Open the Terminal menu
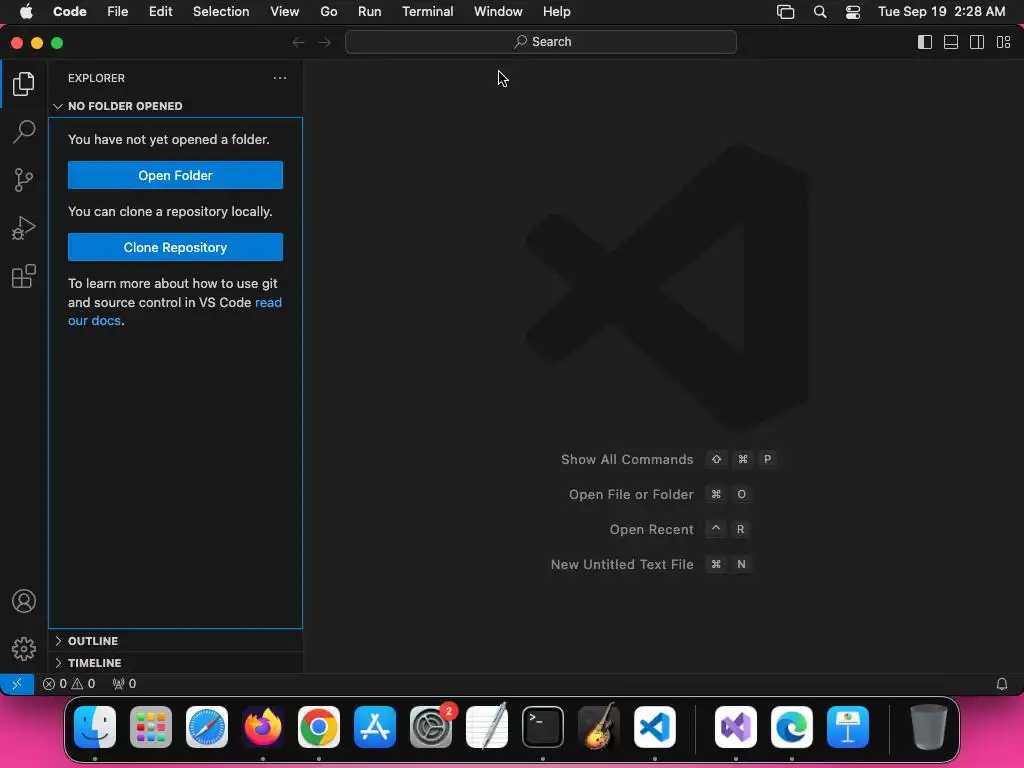 [427, 12]
